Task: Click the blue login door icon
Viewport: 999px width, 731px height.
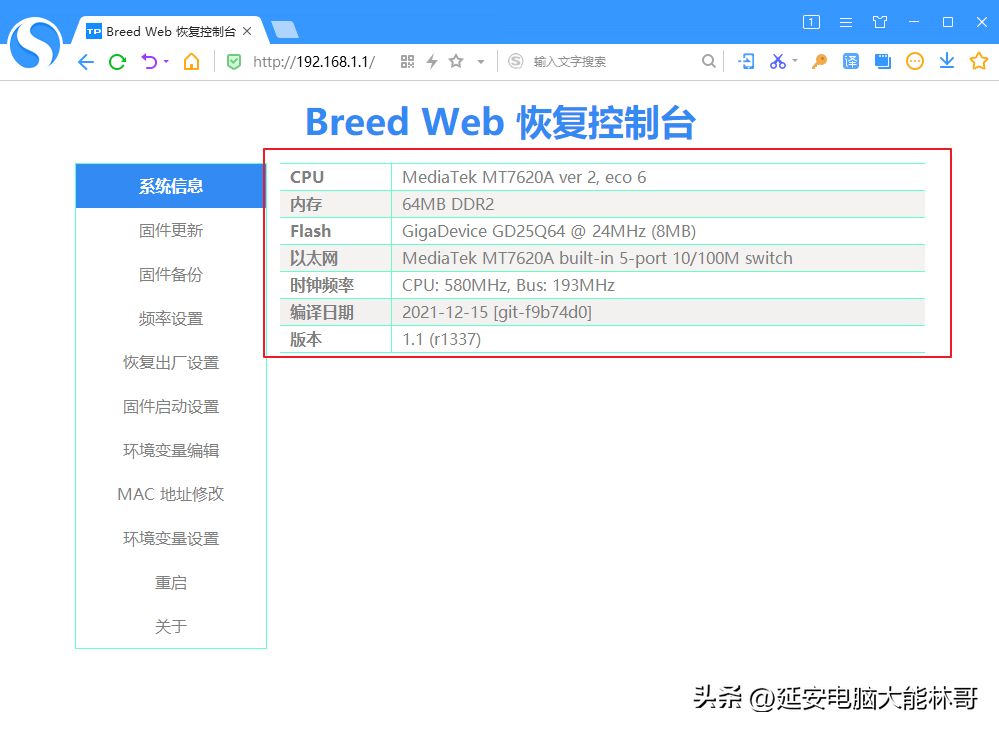Action: (x=746, y=61)
